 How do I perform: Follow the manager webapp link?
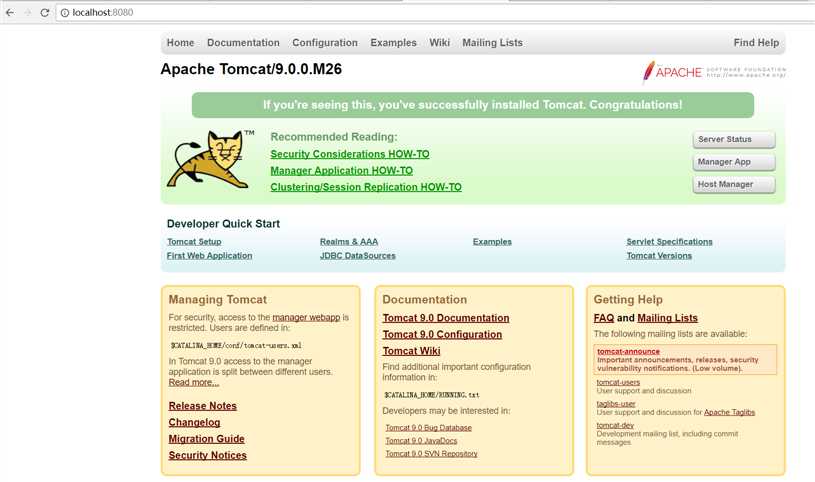[306, 317]
